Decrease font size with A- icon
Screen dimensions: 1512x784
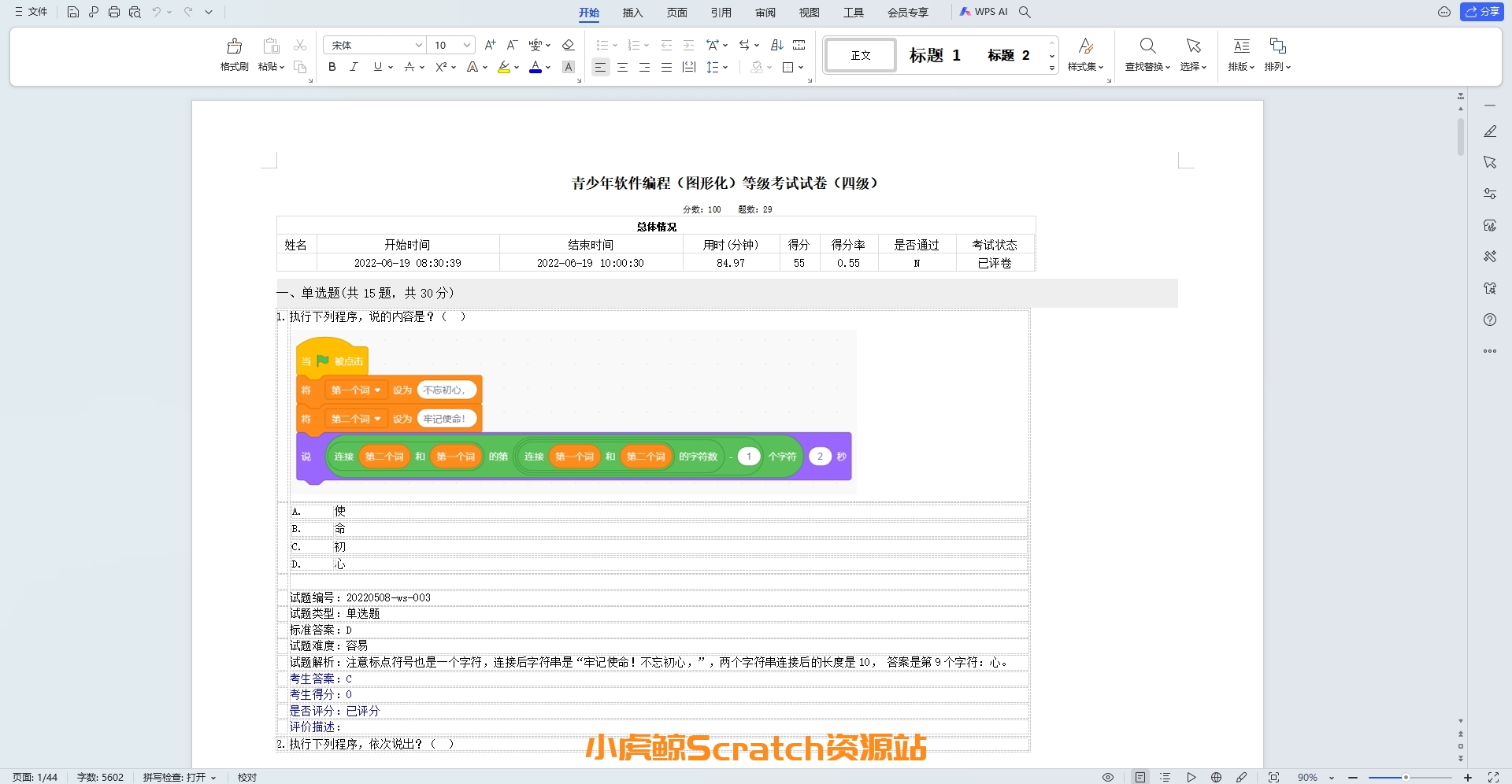512,45
